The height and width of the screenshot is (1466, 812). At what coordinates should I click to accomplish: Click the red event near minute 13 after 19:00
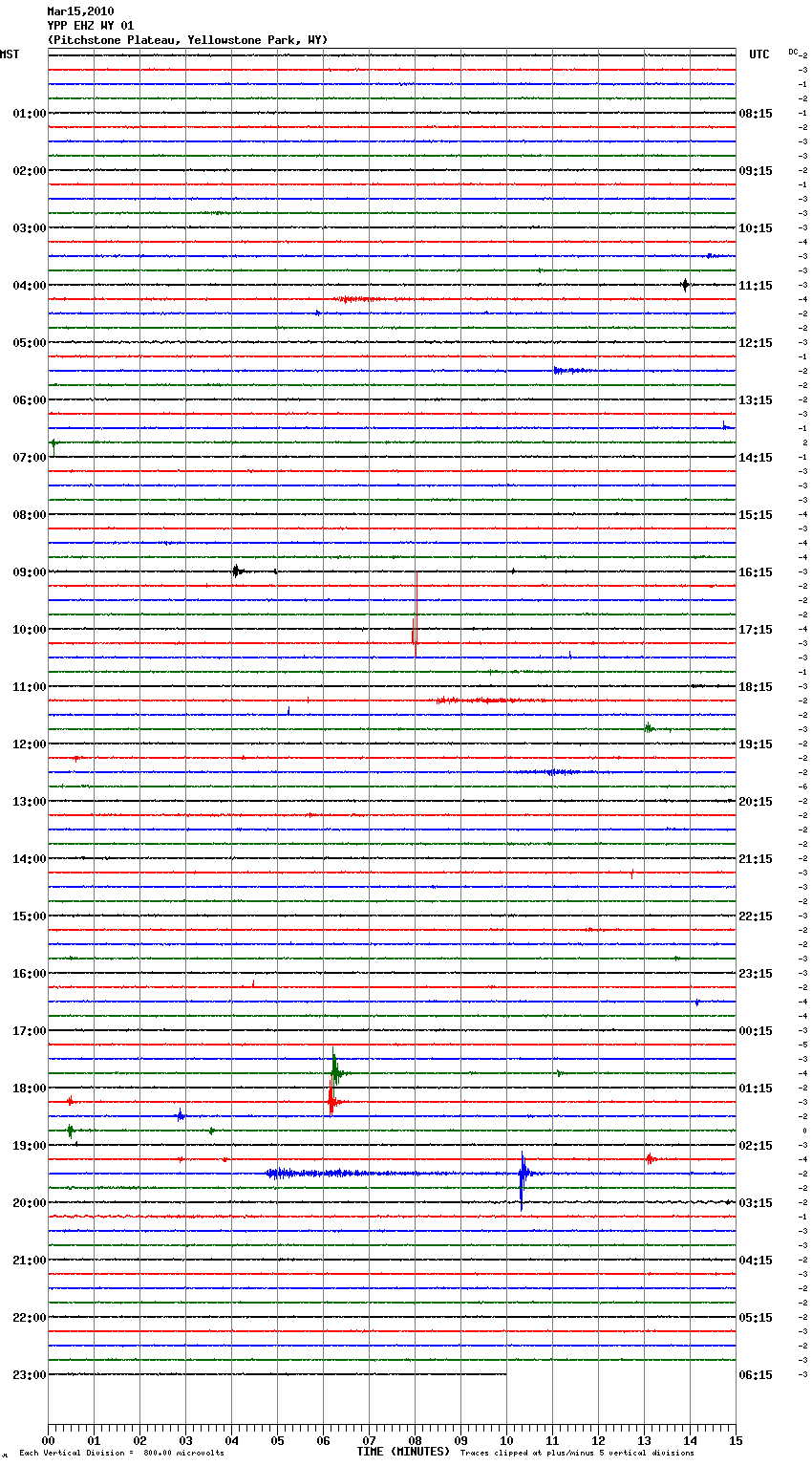tap(650, 1159)
